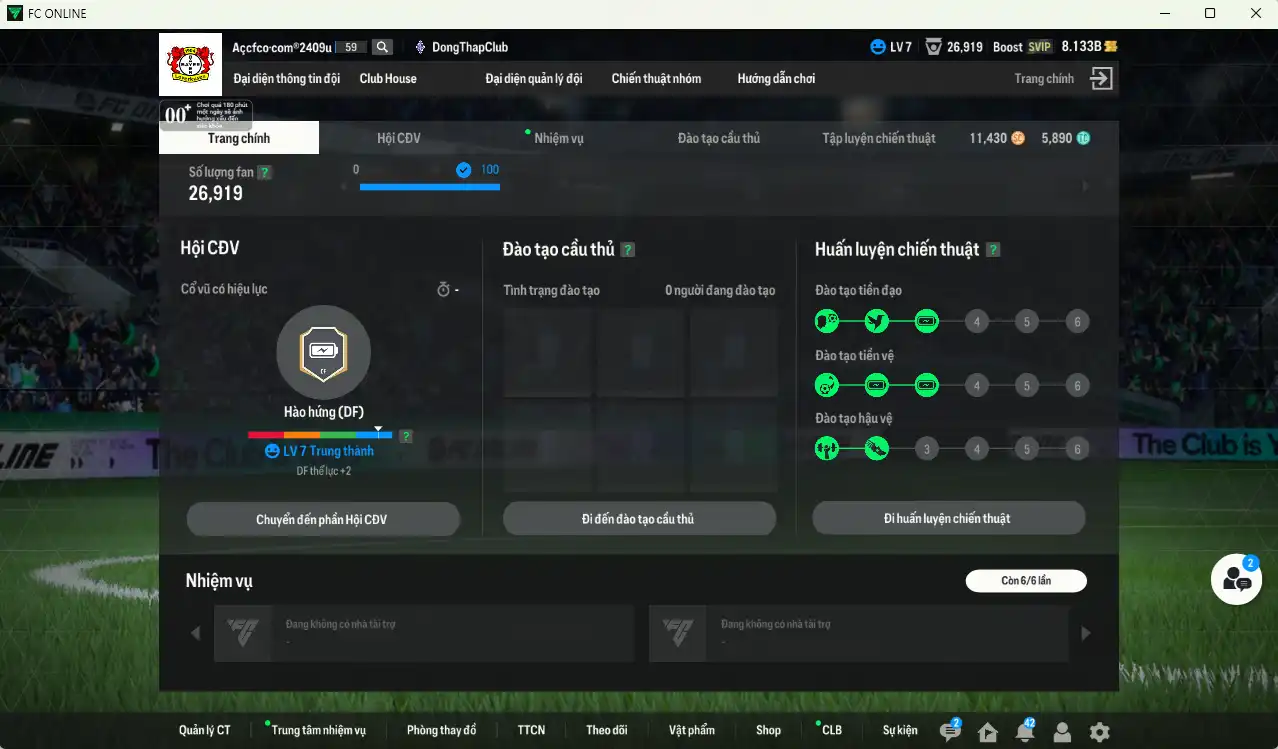The image size is (1278, 749).
Task: Switch to the Đào tạo cầu thủ tab
Action: point(719,138)
